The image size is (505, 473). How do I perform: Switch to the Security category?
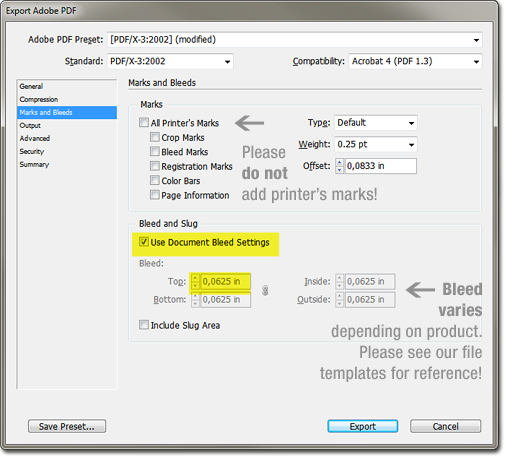point(67,151)
